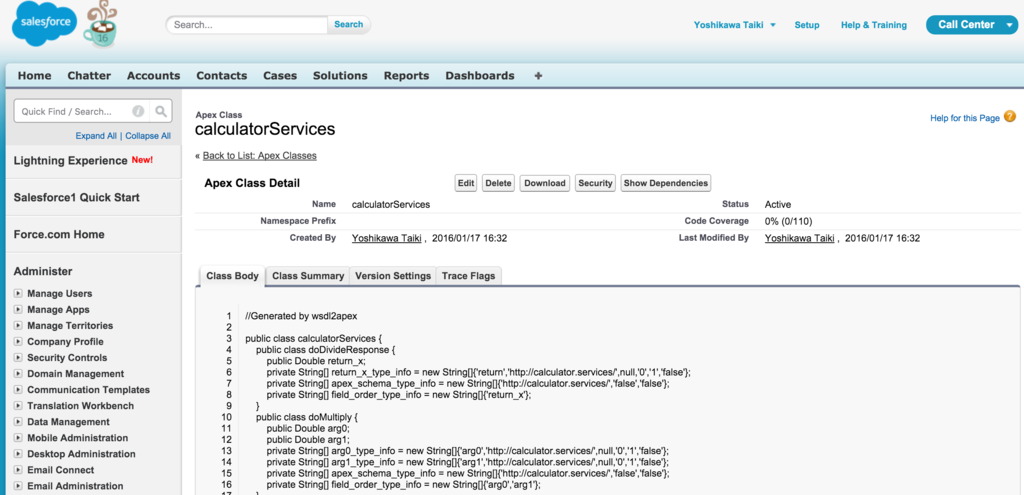
Task: Expand Desktop Administration tree node
Action: tap(18, 454)
